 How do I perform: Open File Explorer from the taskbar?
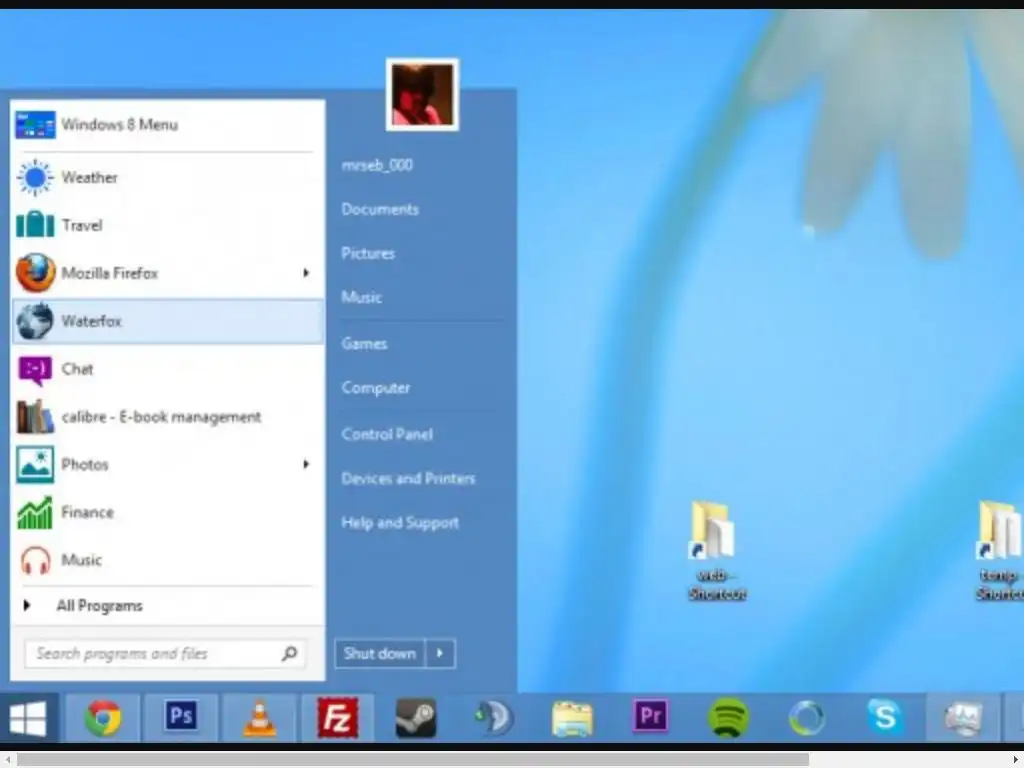[572, 718]
